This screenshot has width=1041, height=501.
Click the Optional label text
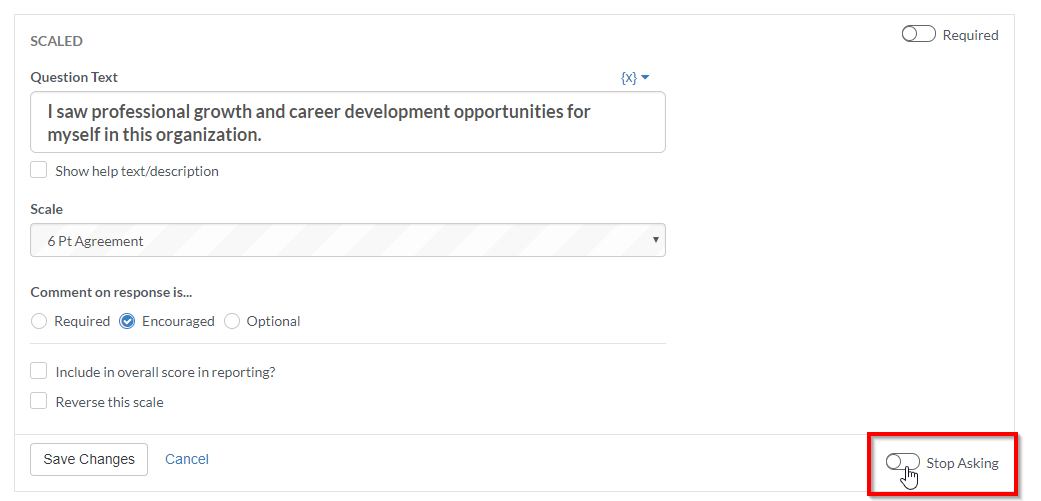pyautogui.click(x=273, y=322)
